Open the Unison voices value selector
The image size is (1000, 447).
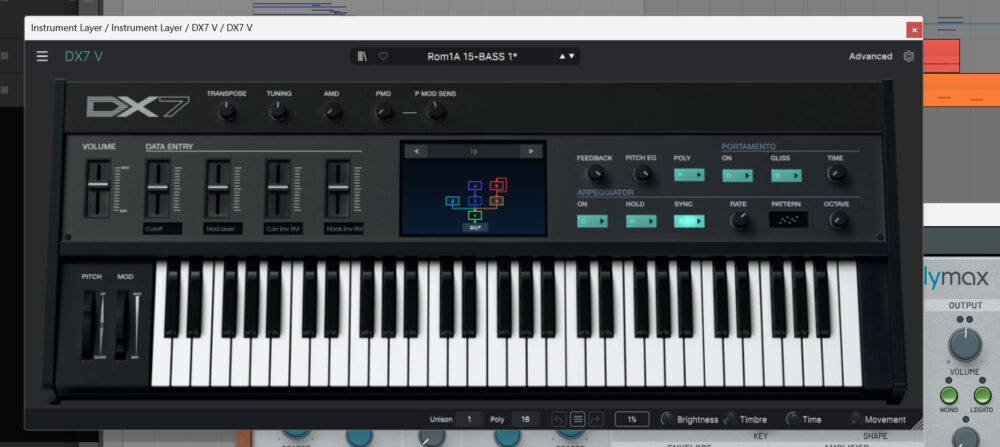470,419
